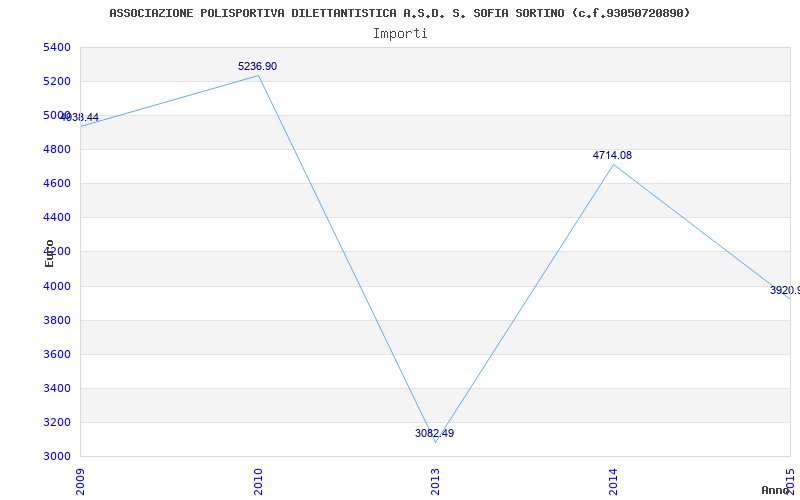Click the 'Anno' x-axis title
Image resolution: width=800 pixels, height=500 pixels.
click(x=775, y=490)
